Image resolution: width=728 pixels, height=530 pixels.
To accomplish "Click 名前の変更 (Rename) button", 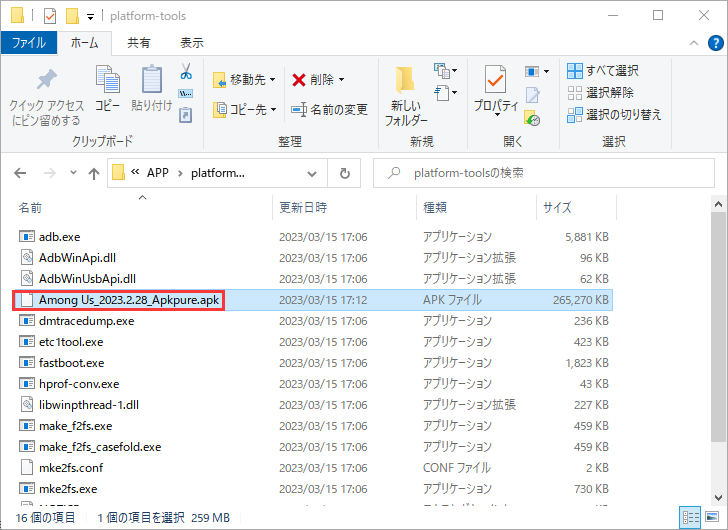I will 329,110.
